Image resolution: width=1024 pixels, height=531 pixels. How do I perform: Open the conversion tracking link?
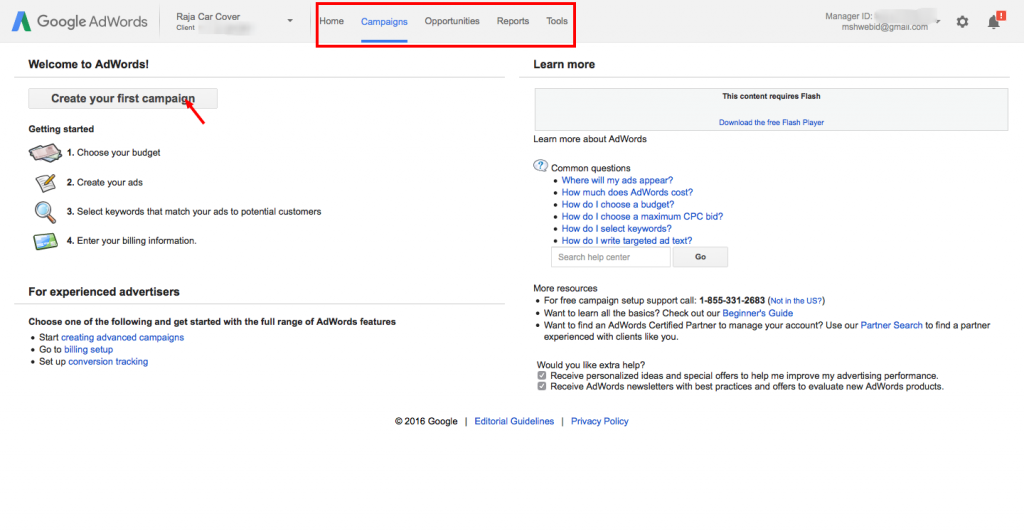click(108, 362)
